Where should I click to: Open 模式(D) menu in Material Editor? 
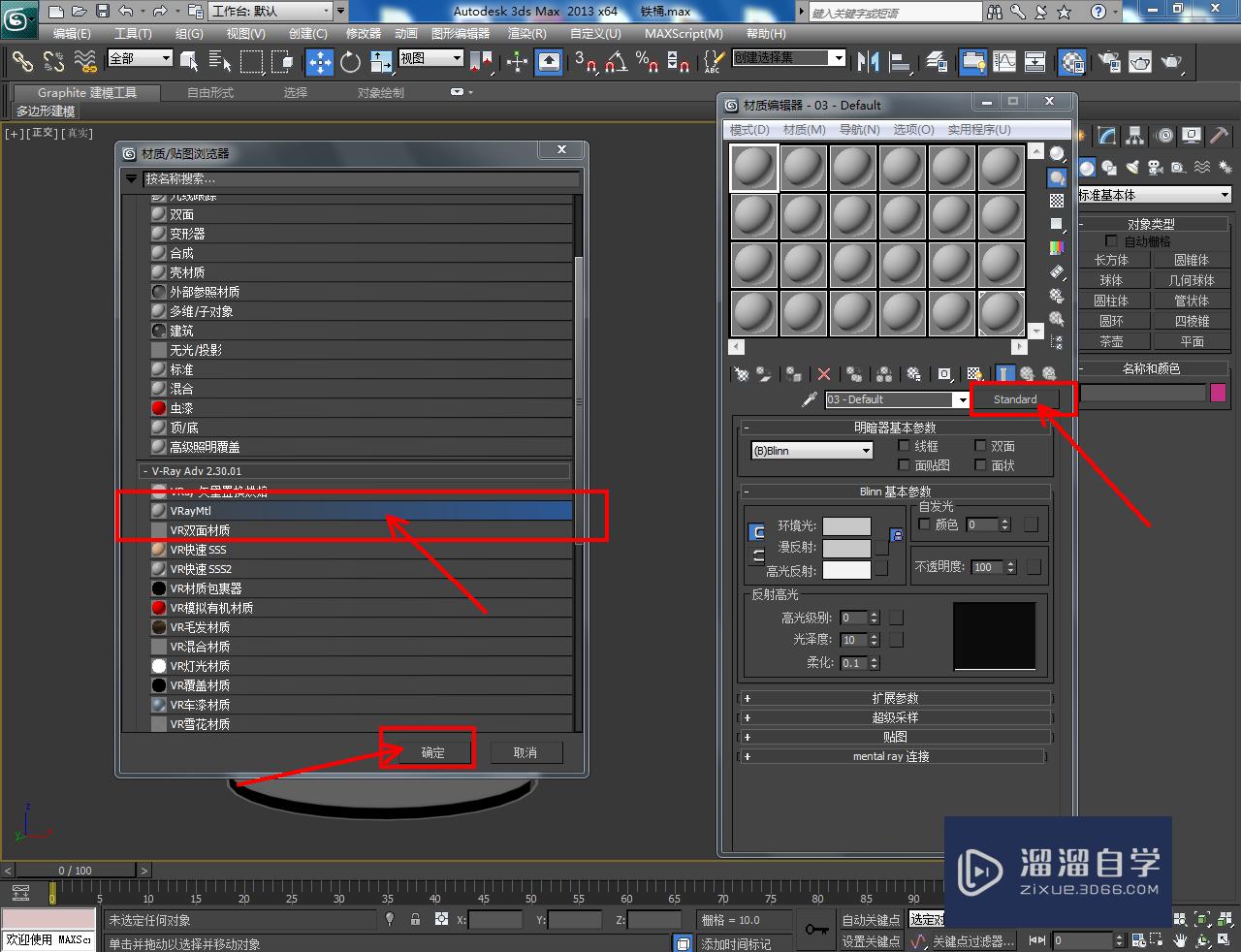(x=749, y=130)
